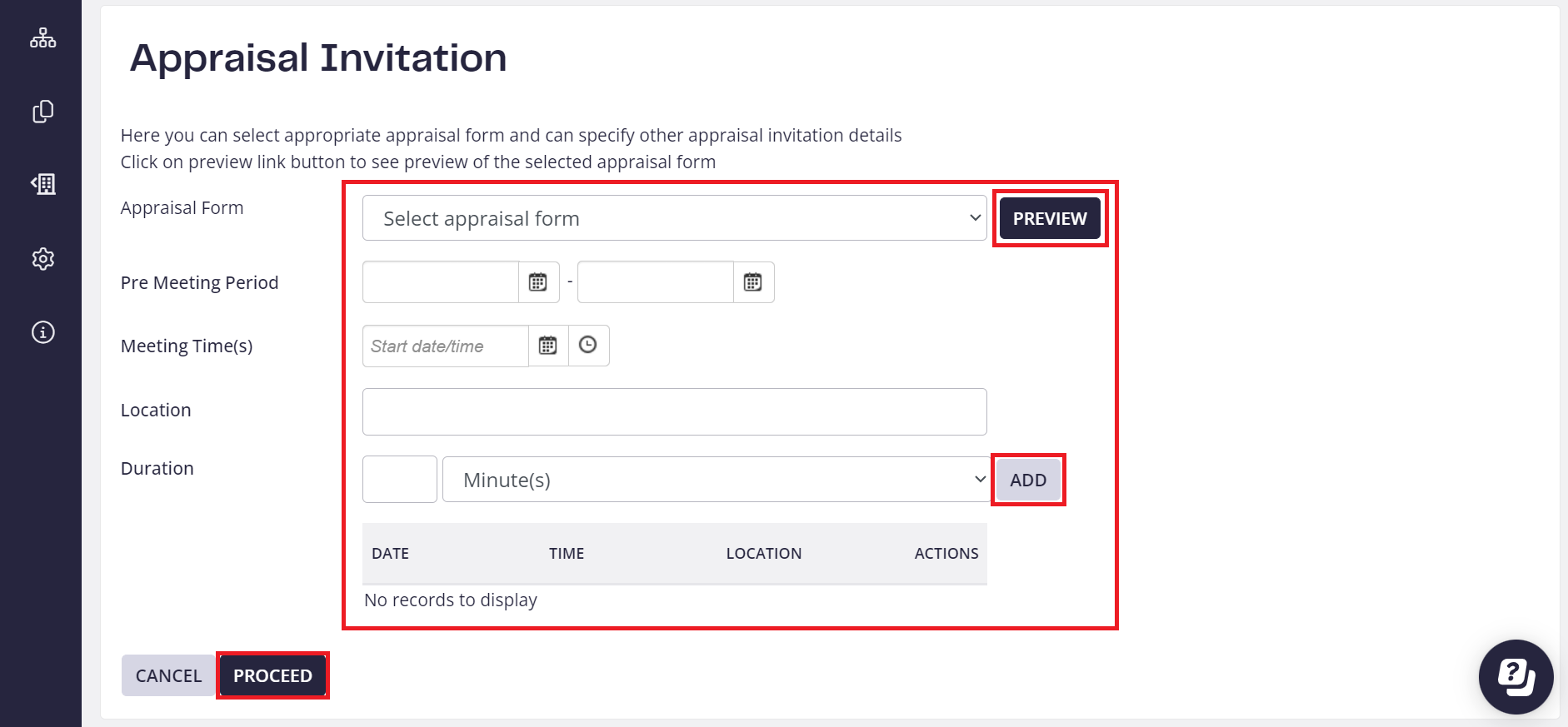Click the Start date/time input field
Screen dimensions: 1568x727
point(445,346)
